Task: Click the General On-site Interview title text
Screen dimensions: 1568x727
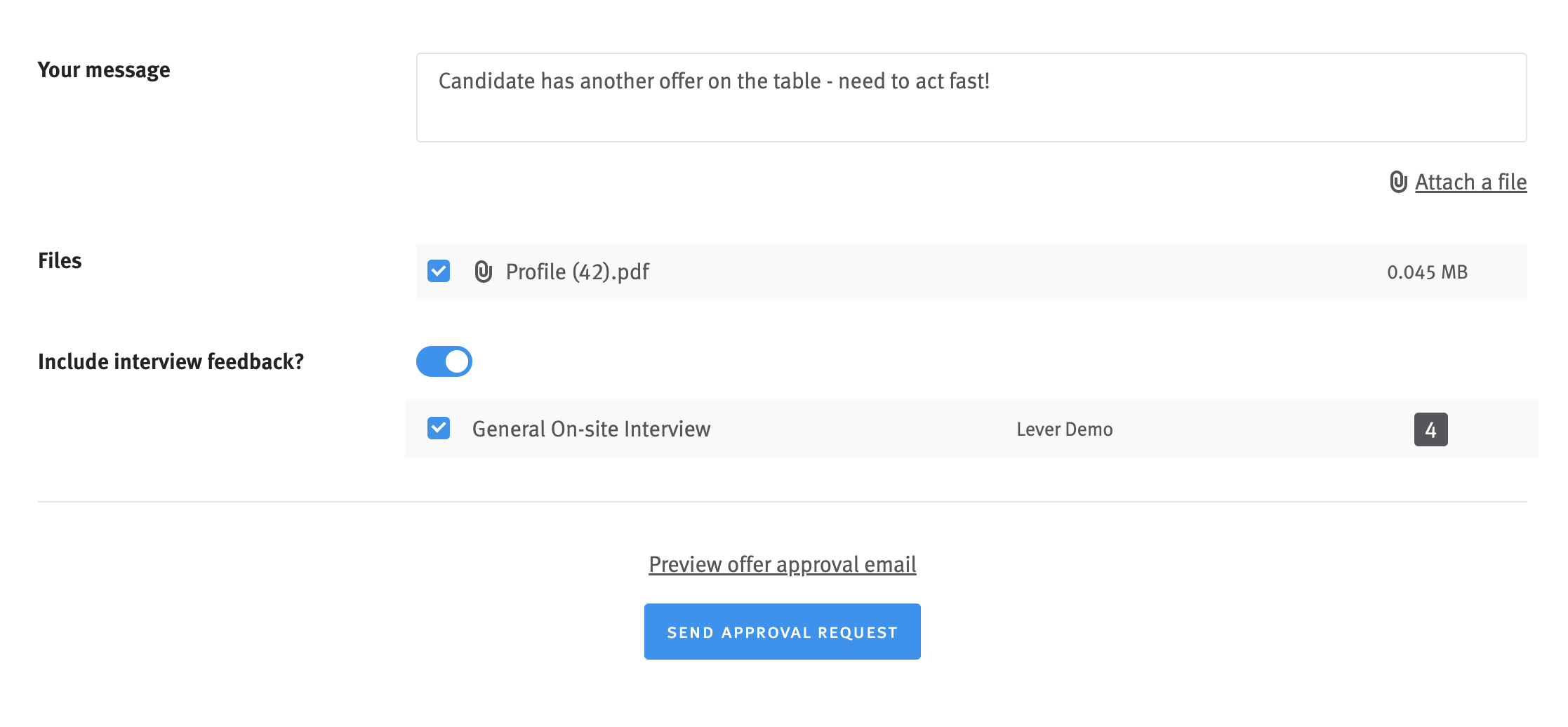Action: pyautogui.click(x=591, y=429)
